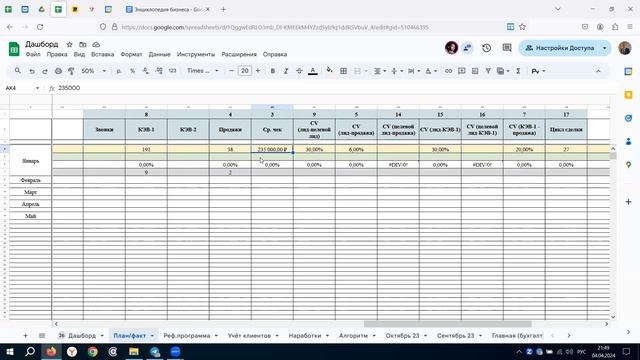Open the Справка menu

coord(275,54)
